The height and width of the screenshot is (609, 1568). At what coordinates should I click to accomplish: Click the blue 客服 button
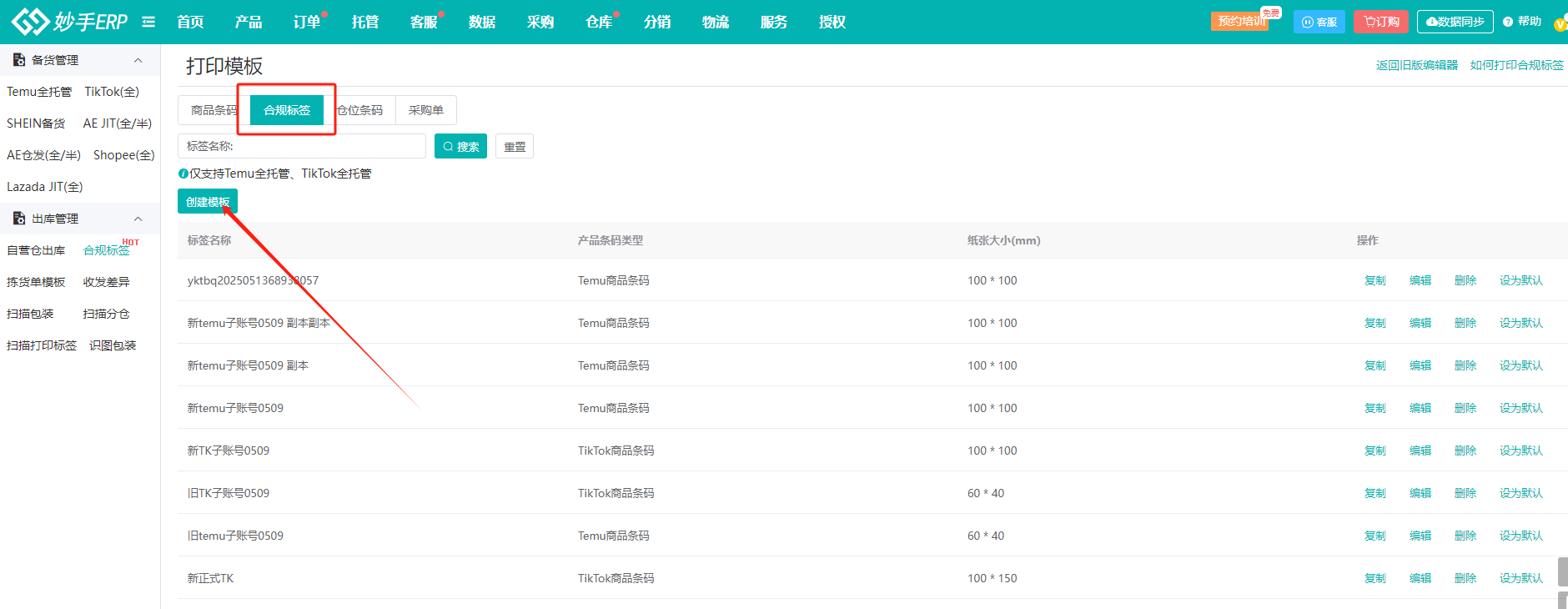click(x=1319, y=22)
